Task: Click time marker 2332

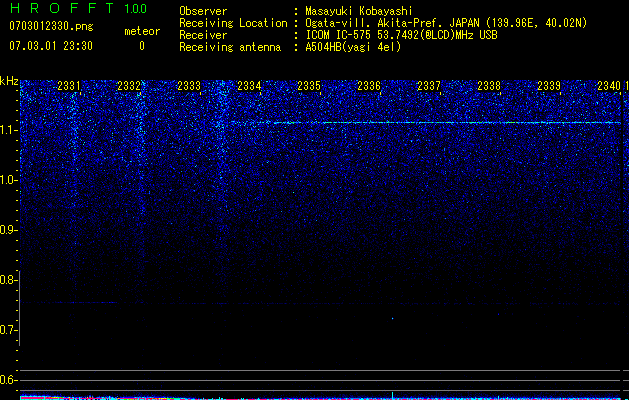Action: pyautogui.click(x=129, y=86)
